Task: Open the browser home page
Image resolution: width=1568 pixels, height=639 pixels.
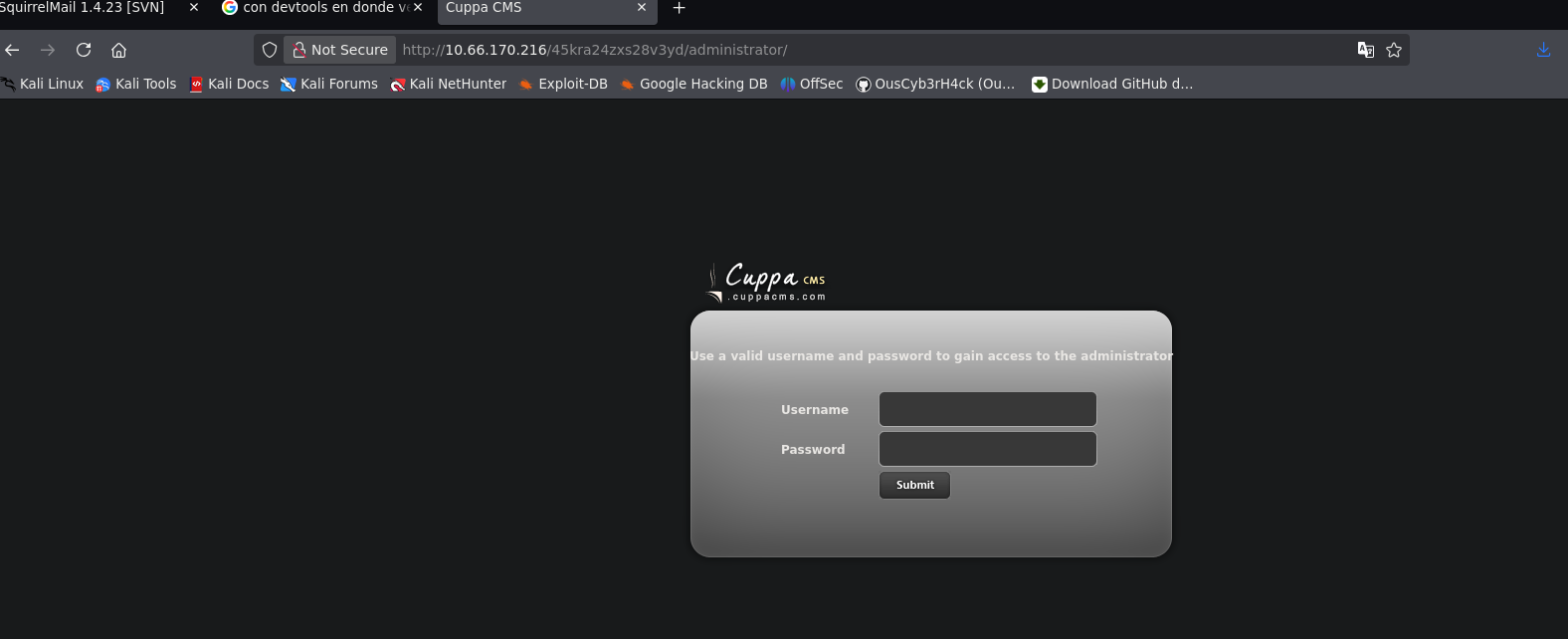Action: pos(118,50)
